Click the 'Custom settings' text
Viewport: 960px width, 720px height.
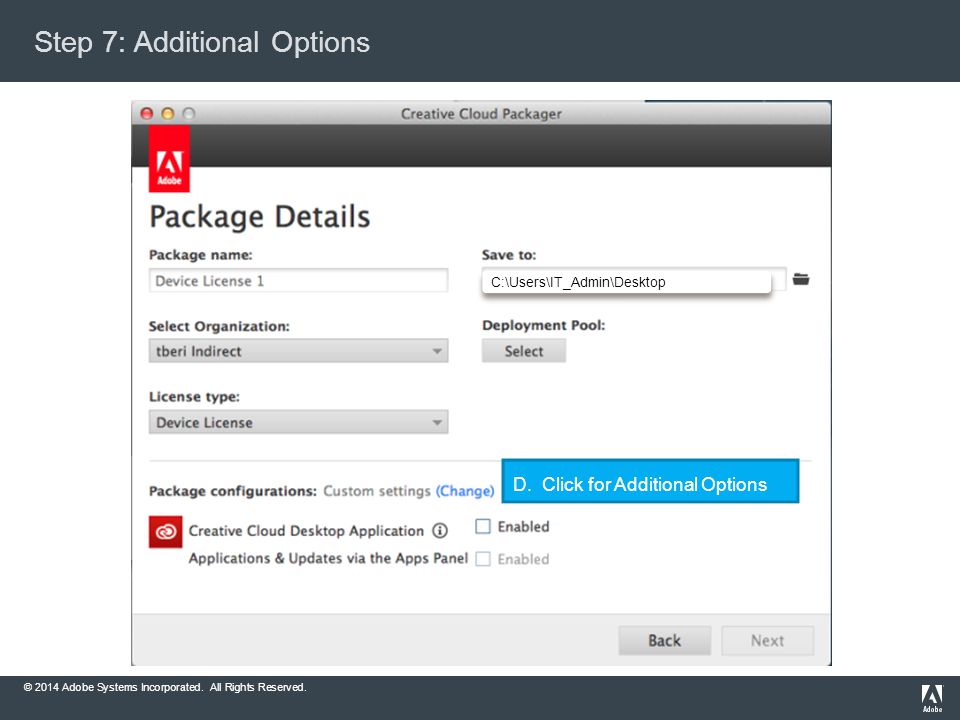[x=377, y=491]
